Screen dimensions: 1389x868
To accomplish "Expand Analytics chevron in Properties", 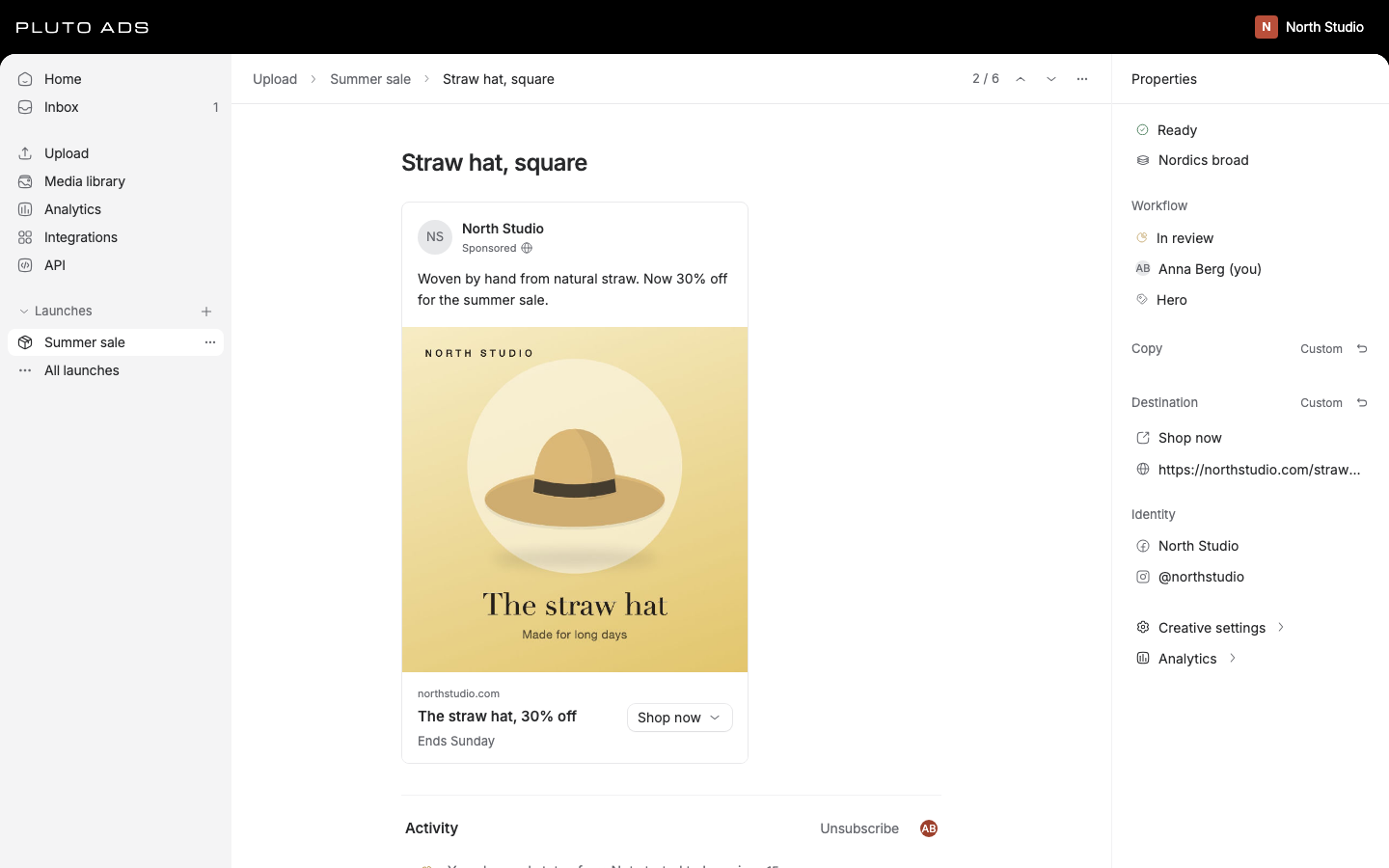I will 1233,659.
